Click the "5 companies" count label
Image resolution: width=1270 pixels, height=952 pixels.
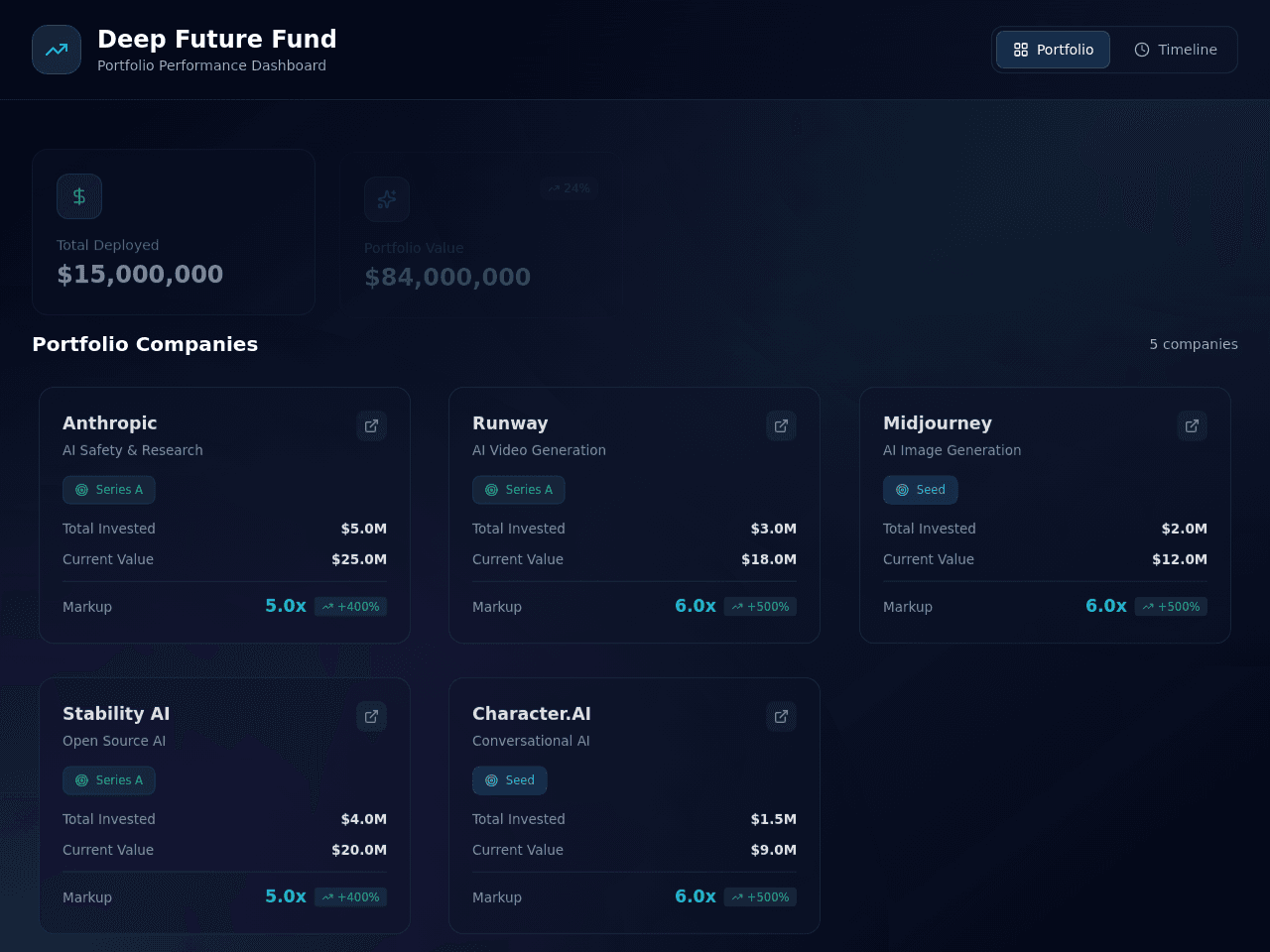pos(1194,344)
